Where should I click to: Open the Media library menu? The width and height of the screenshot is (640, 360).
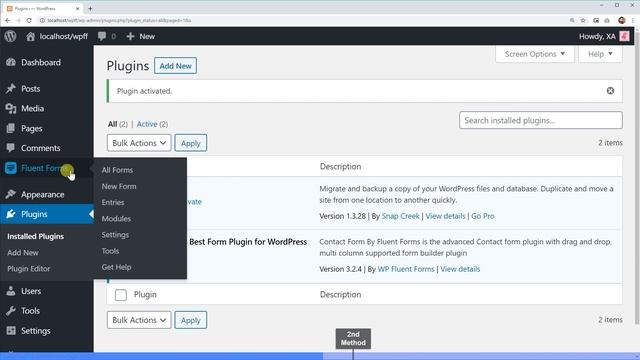coord(32,109)
